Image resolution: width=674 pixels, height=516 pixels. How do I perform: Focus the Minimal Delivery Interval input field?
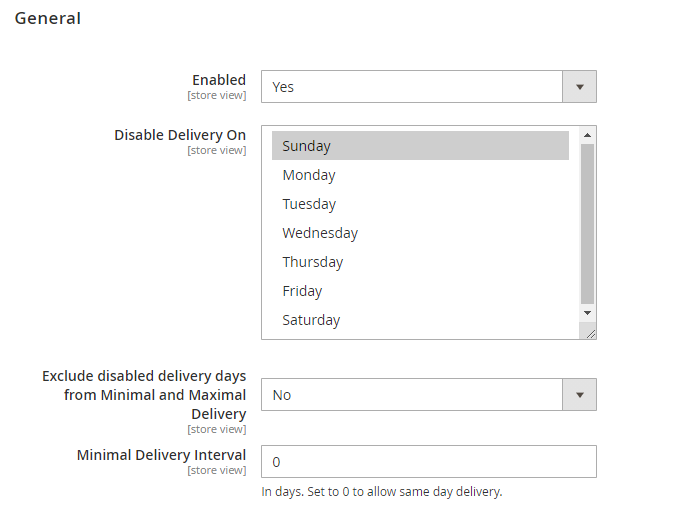tap(429, 462)
